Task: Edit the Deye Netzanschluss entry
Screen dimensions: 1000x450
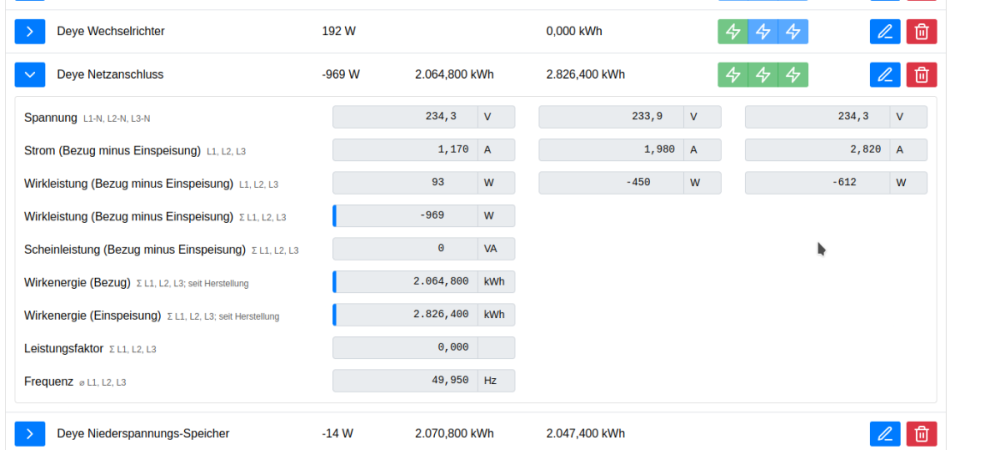Action: [x=885, y=75]
